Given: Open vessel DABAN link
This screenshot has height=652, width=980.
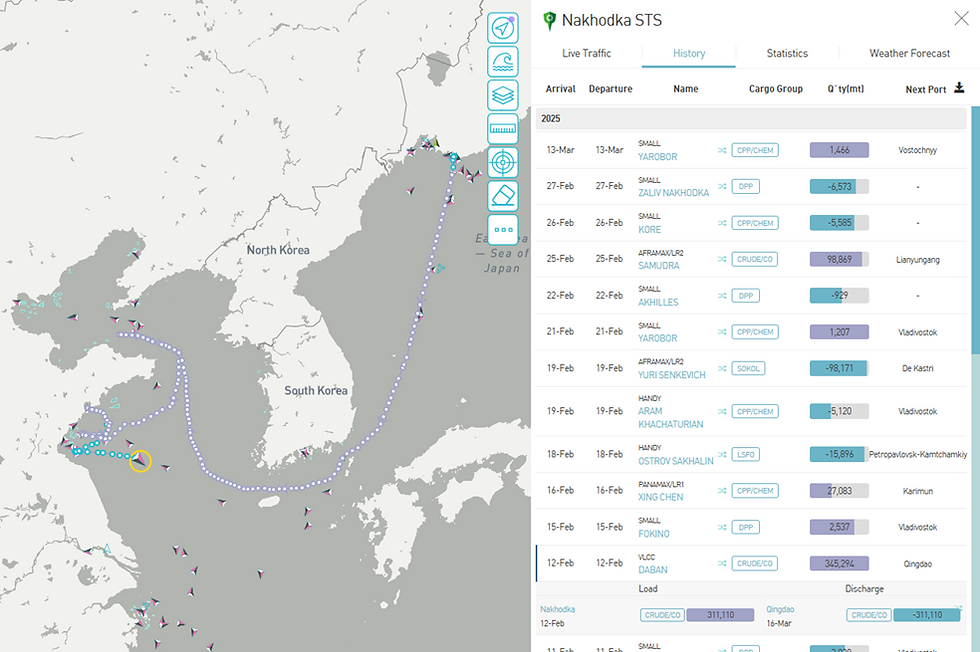Looking at the screenshot, I should 652,570.
